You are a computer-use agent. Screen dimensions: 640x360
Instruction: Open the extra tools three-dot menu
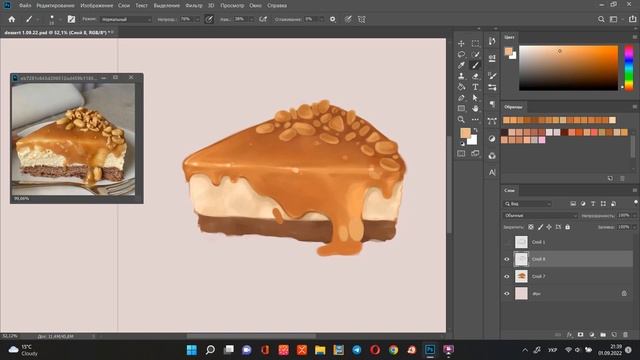tap(475, 120)
